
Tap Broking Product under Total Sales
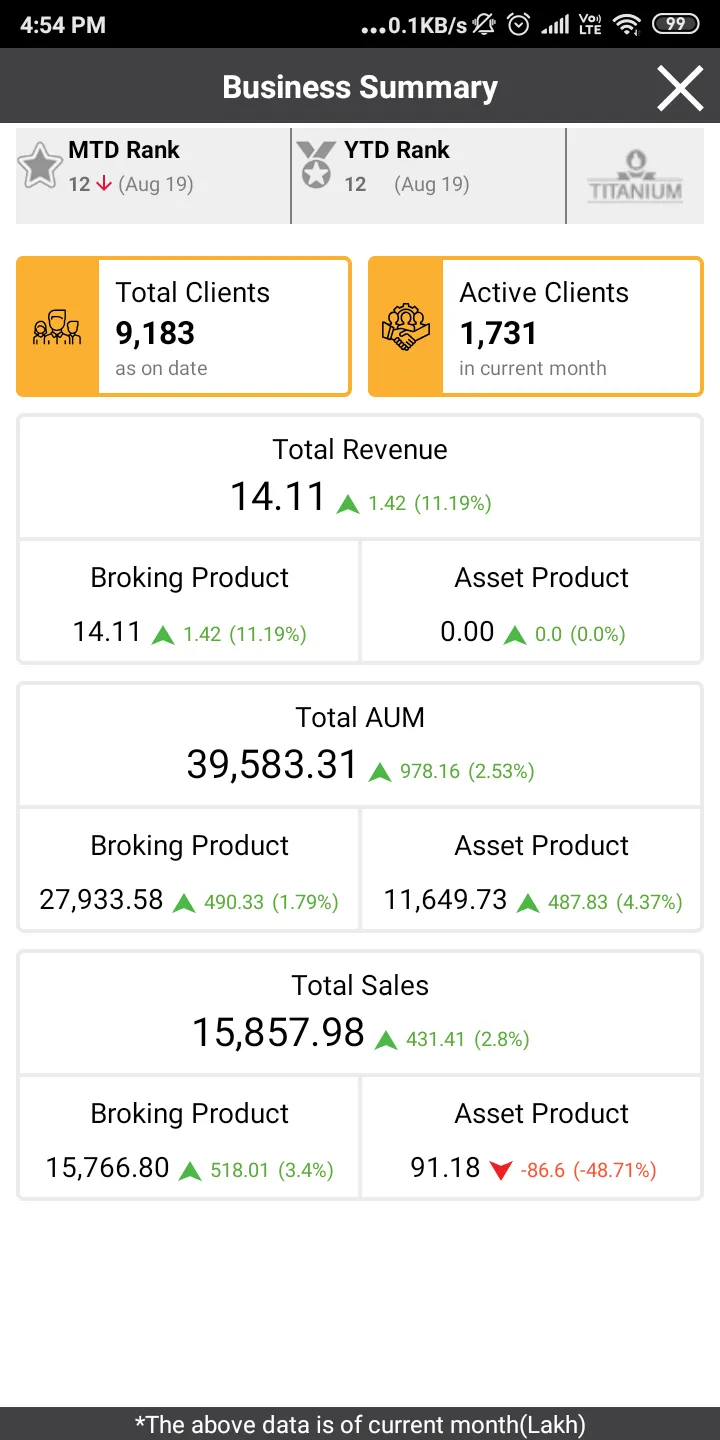click(189, 1137)
